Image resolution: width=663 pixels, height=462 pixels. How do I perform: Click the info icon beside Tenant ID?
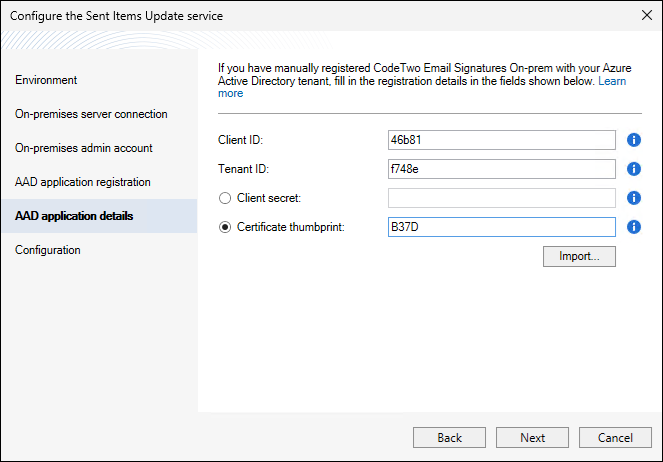point(633,169)
